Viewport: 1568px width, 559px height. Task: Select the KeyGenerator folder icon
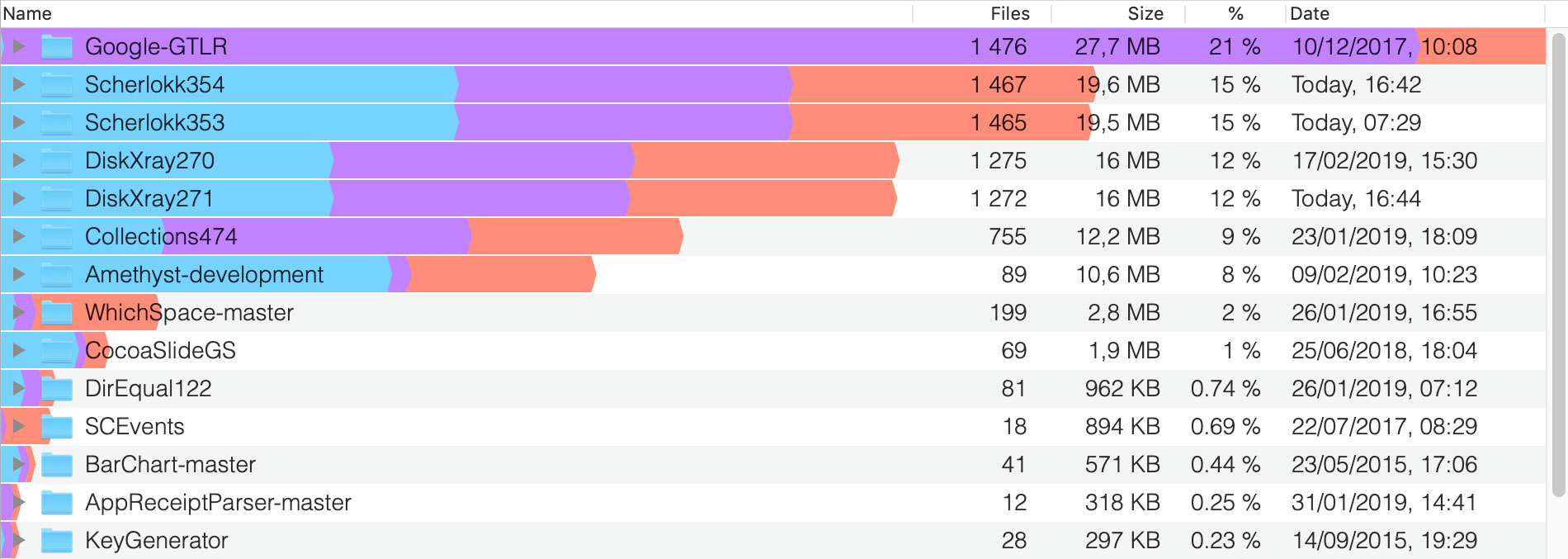(x=57, y=541)
